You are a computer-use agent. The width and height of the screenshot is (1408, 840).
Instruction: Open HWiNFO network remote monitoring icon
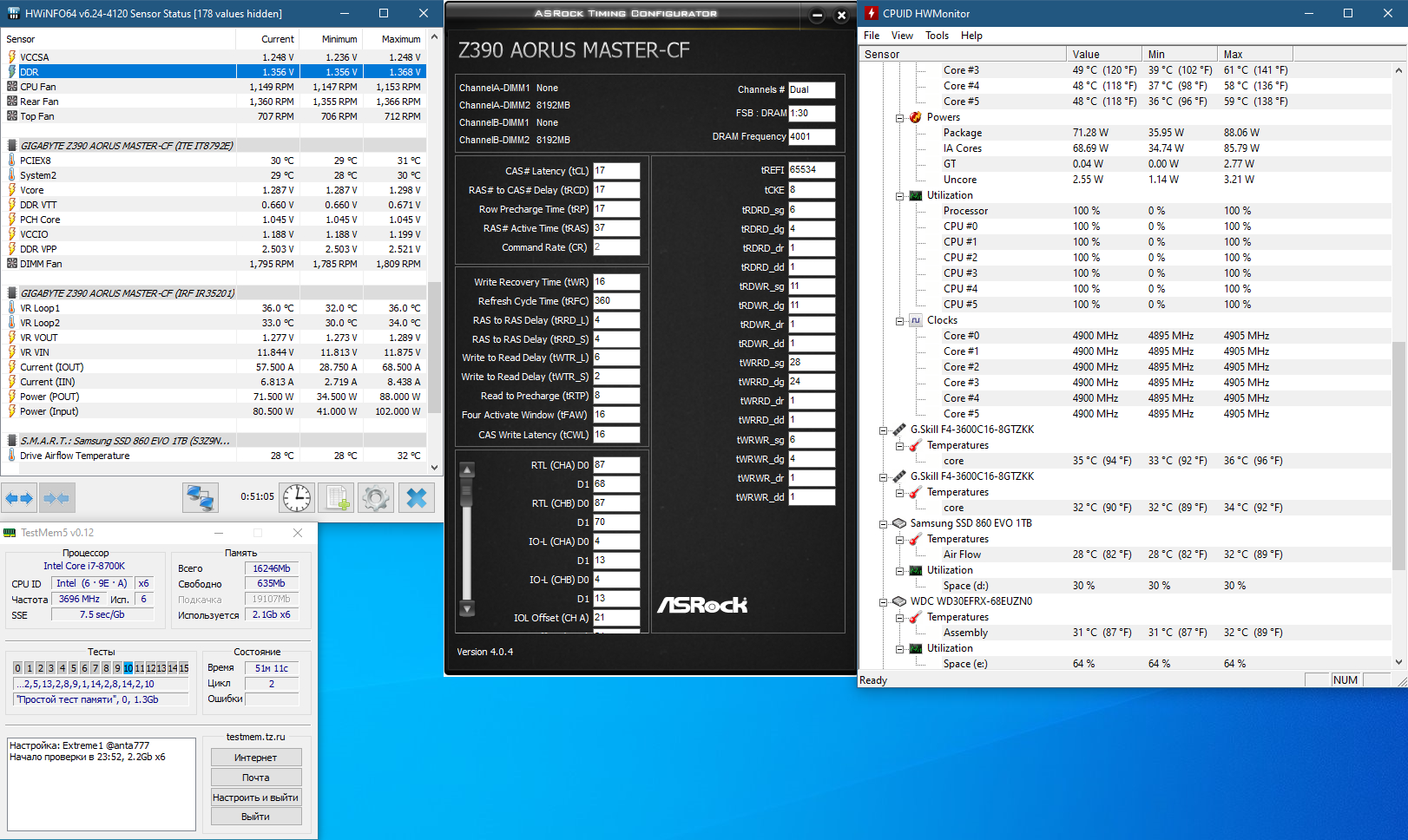[201, 498]
